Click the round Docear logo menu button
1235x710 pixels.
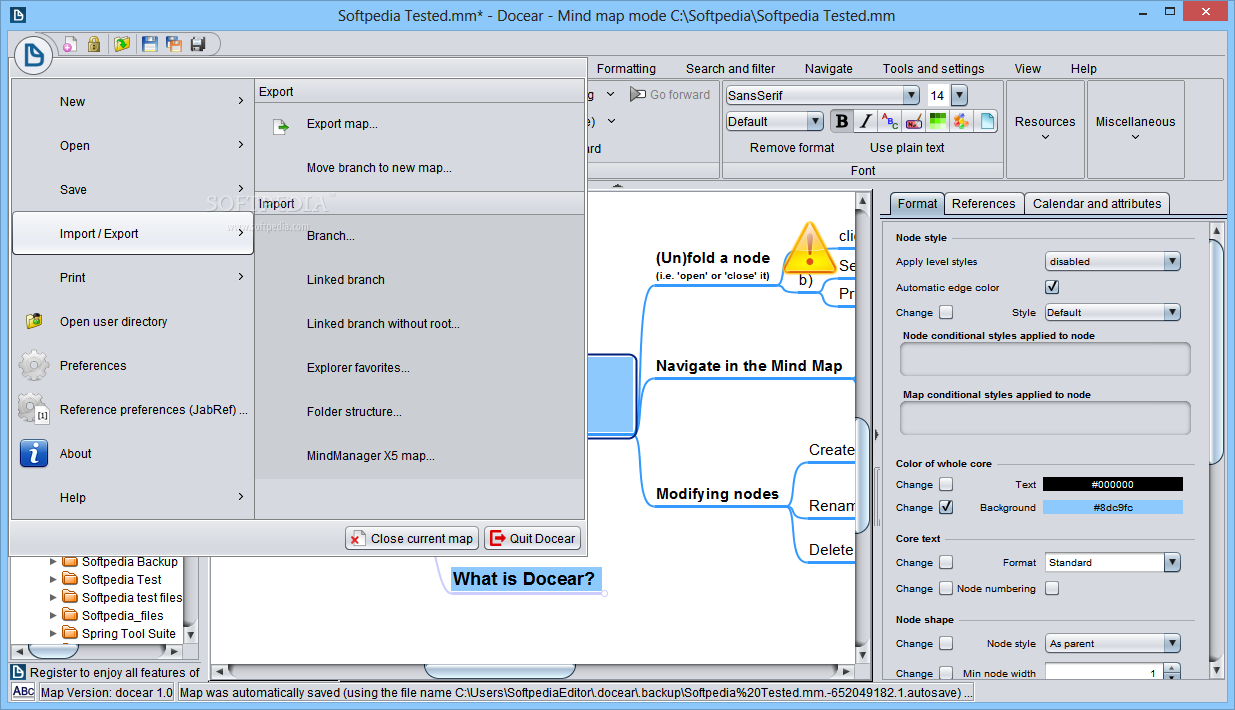[x=33, y=54]
